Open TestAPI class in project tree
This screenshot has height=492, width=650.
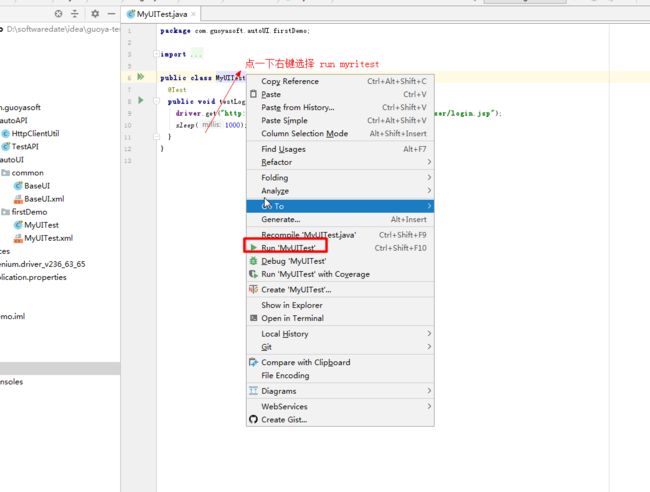25,147
